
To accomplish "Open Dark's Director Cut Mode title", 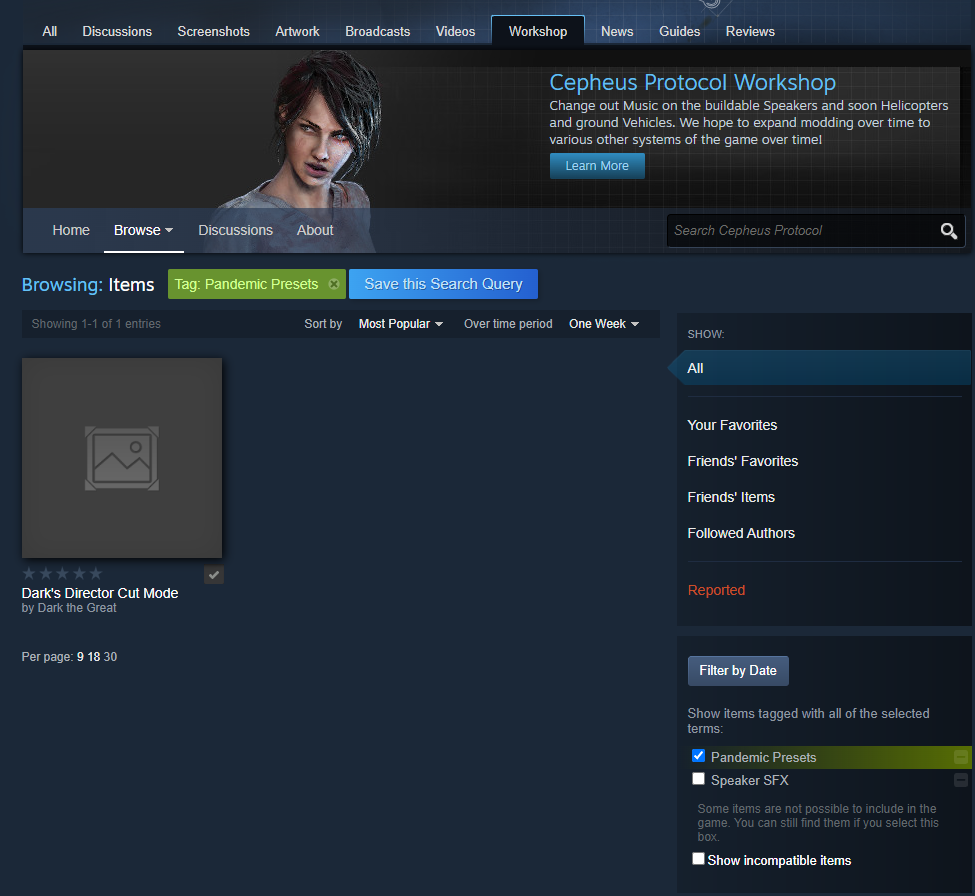I will 99,593.
